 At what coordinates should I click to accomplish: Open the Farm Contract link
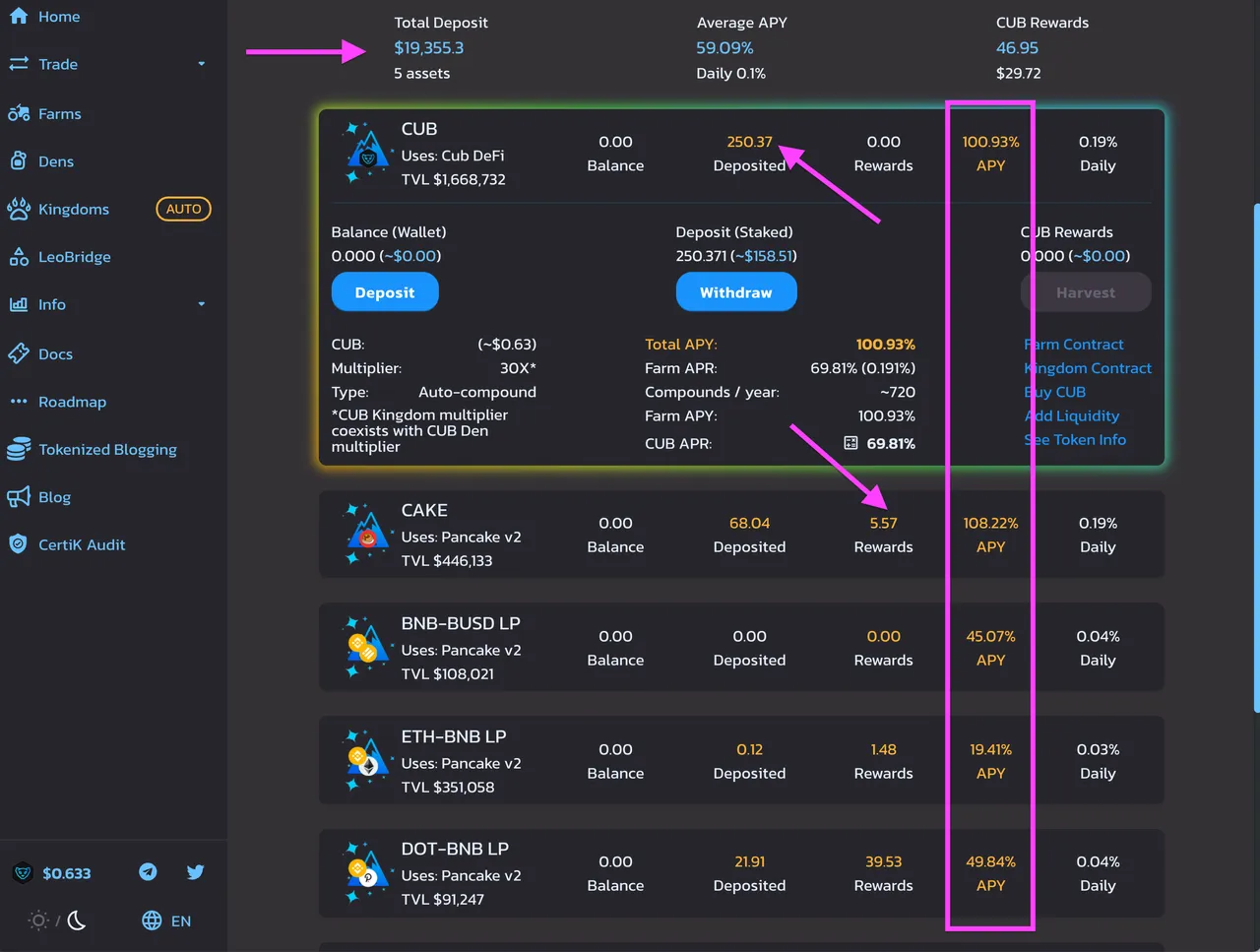pos(1074,345)
